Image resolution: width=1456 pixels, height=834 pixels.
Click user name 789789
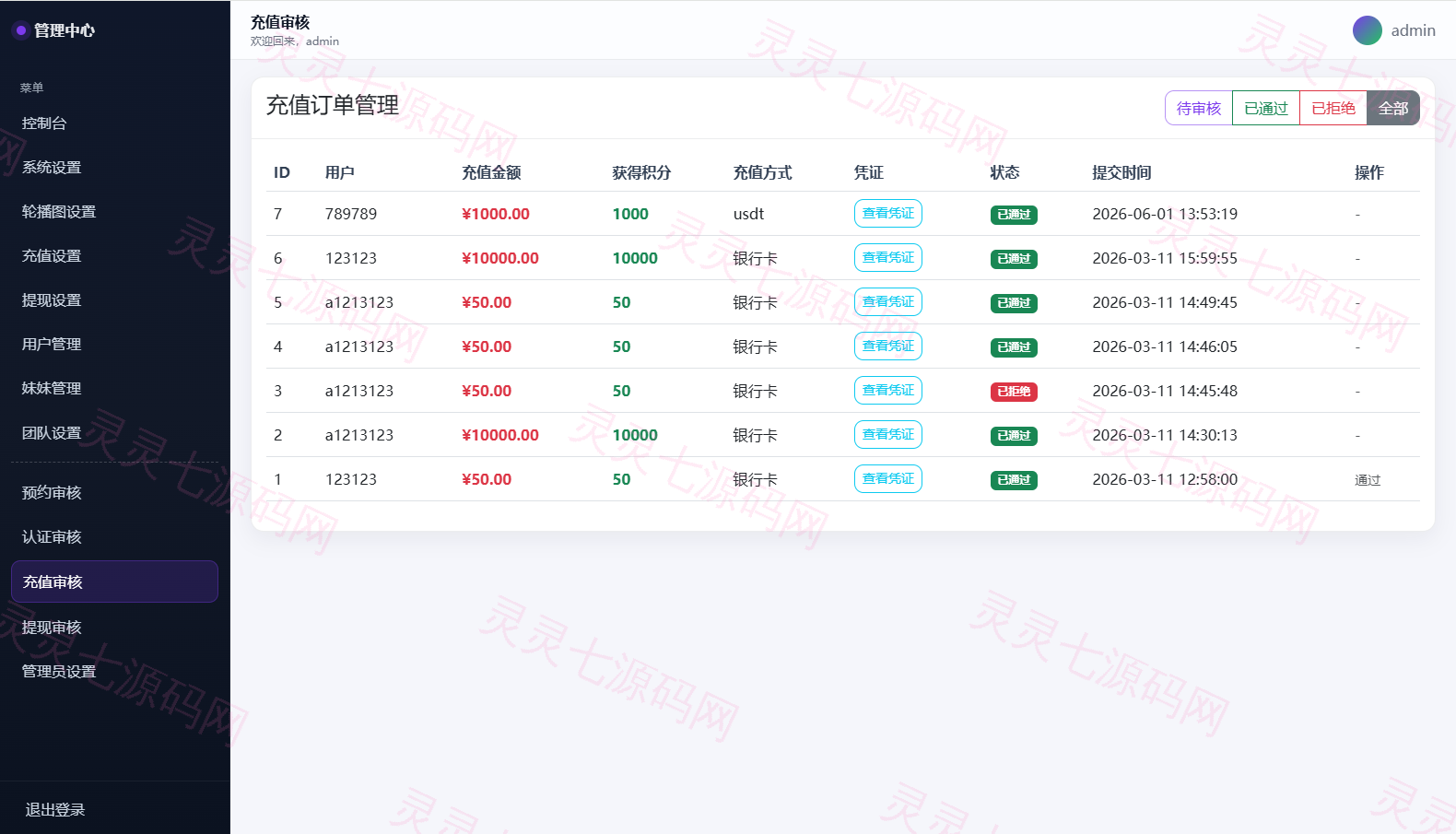(x=351, y=214)
